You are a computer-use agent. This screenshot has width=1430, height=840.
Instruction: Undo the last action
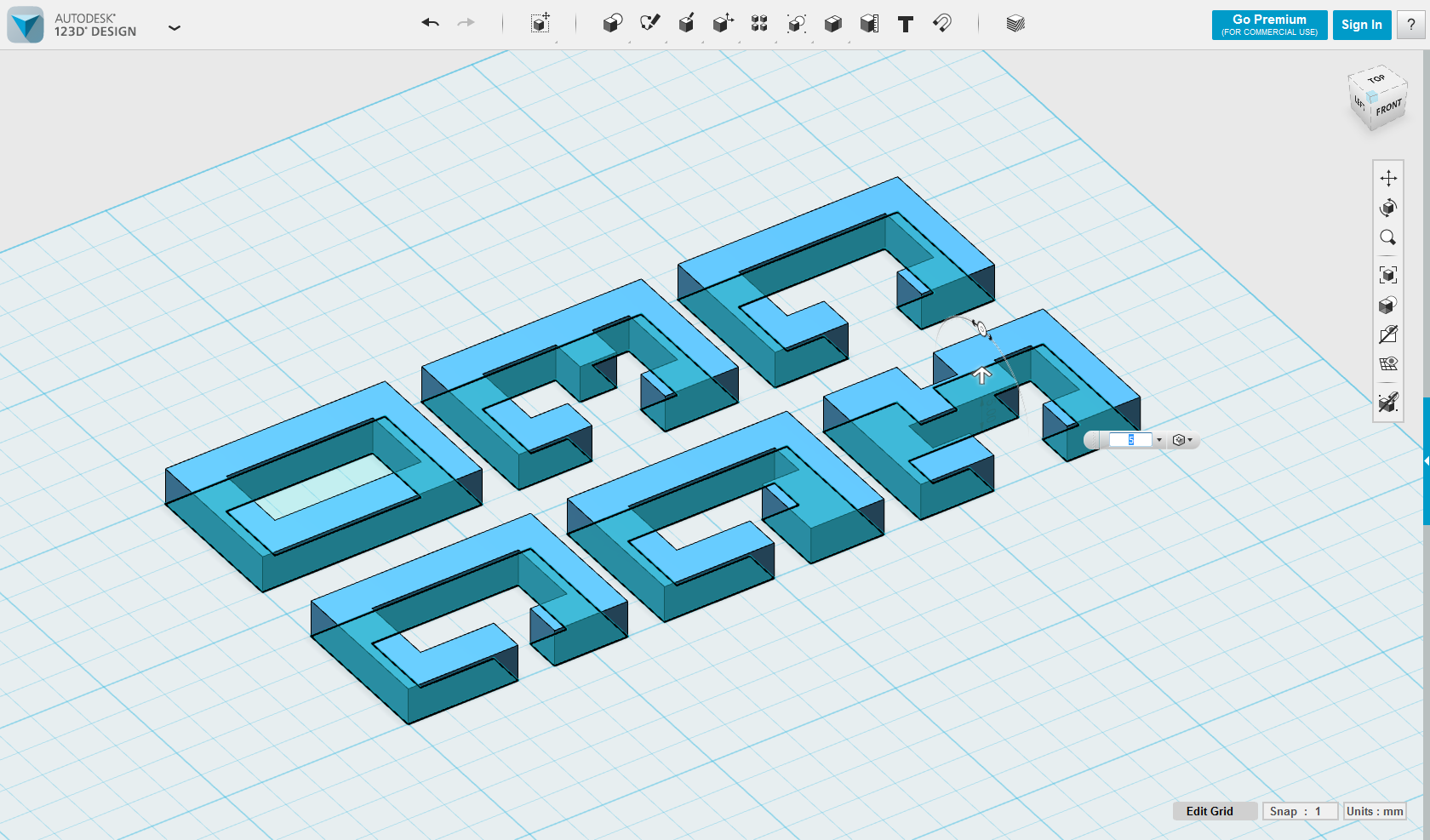[x=430, y=23]
